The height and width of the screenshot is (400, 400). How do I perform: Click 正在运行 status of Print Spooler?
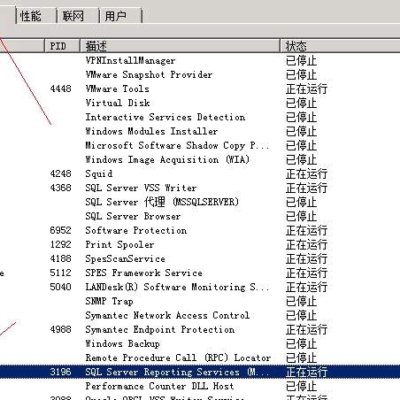coord(306,245)
